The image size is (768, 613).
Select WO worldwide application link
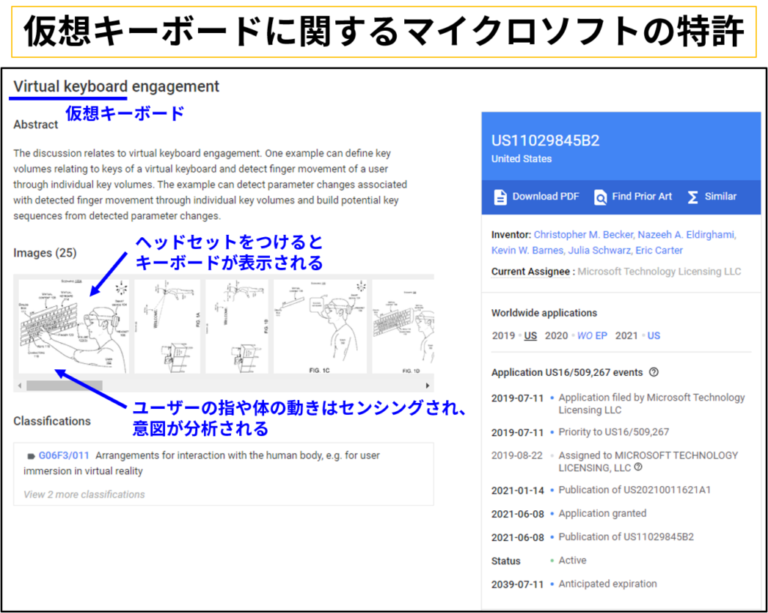[x=584, y=336]
